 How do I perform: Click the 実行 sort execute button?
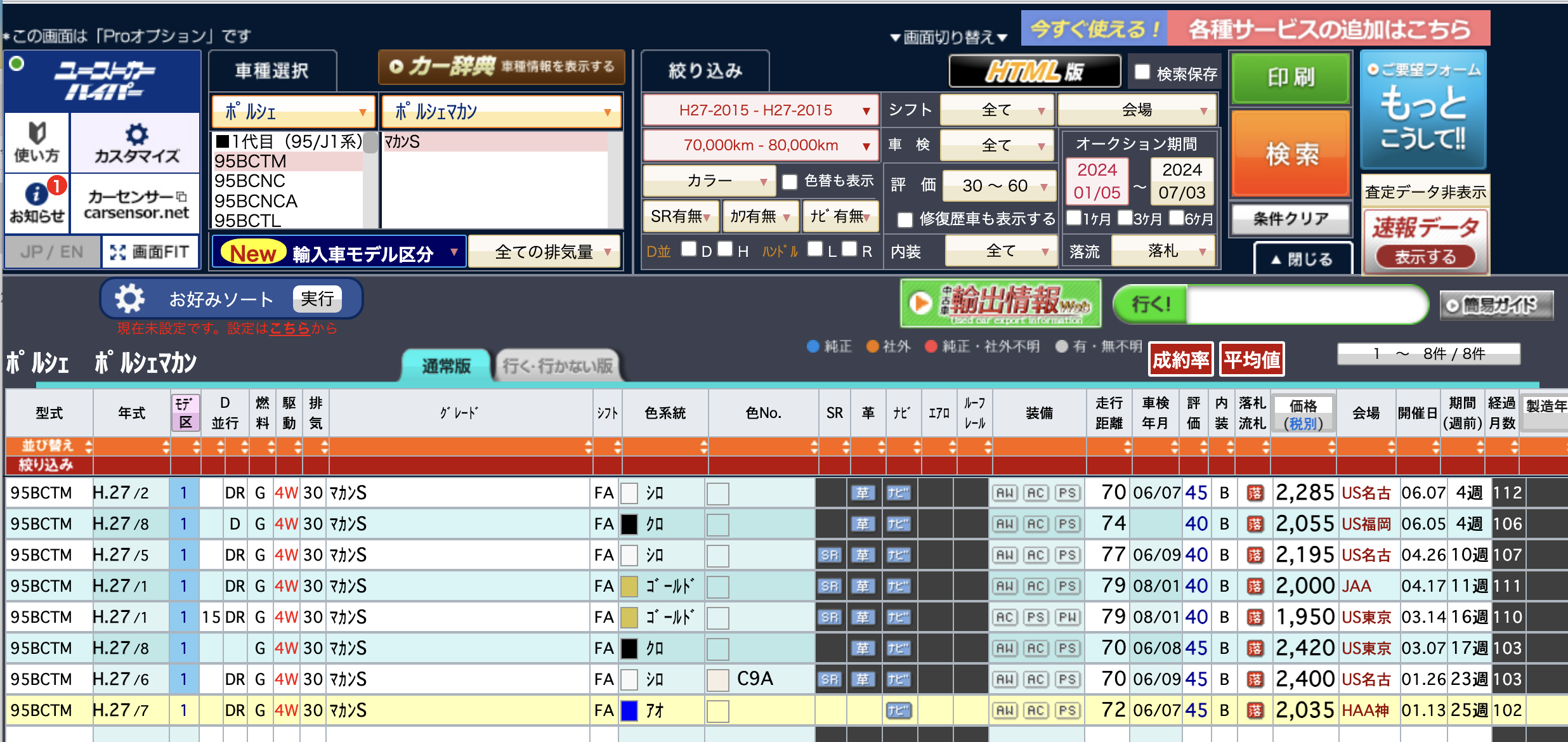click(317, 299)
